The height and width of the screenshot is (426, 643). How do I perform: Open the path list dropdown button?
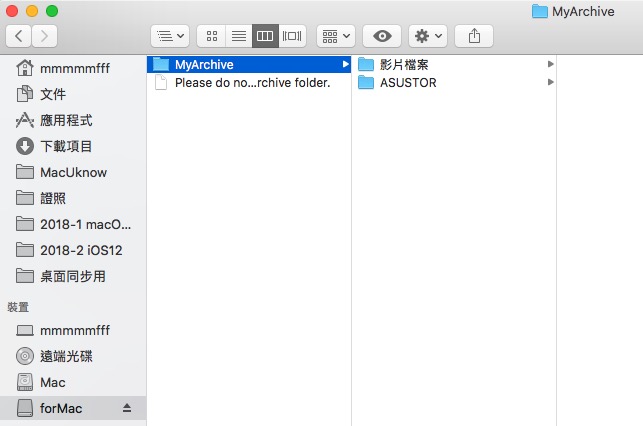tap(169, 36)
